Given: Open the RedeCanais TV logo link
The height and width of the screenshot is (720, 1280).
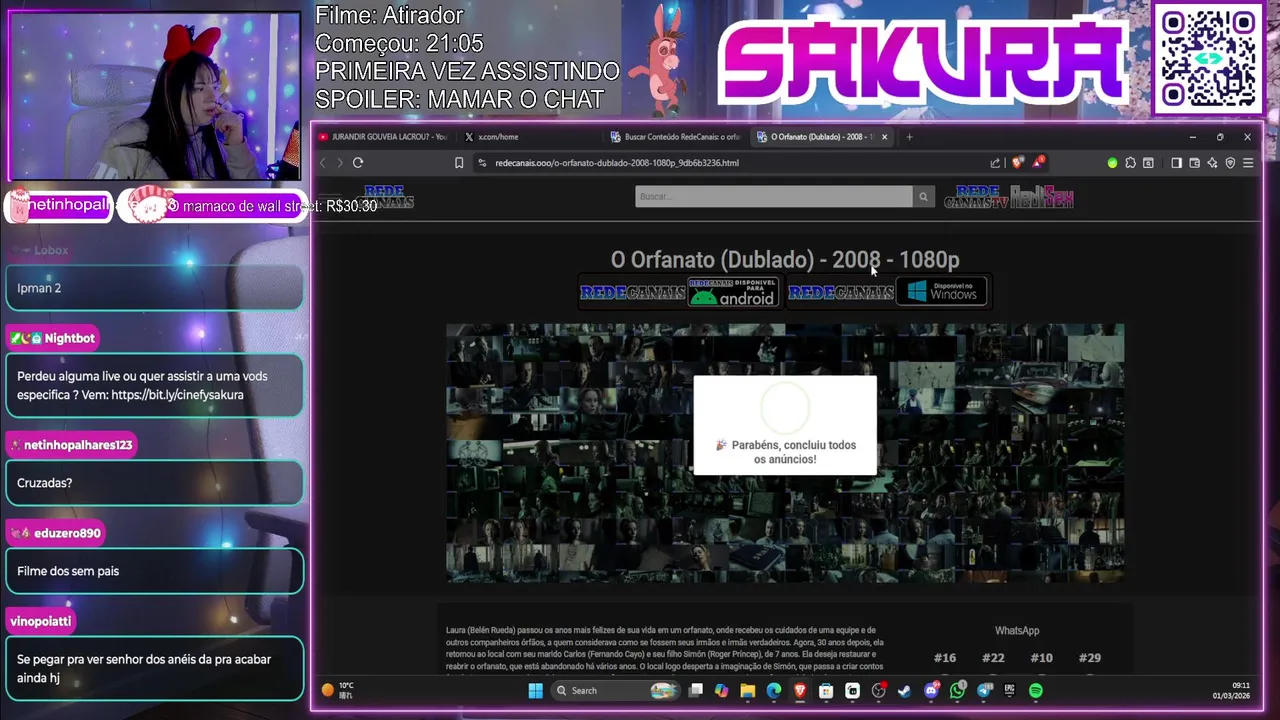Looking at the screenshot, I should 976,197.
